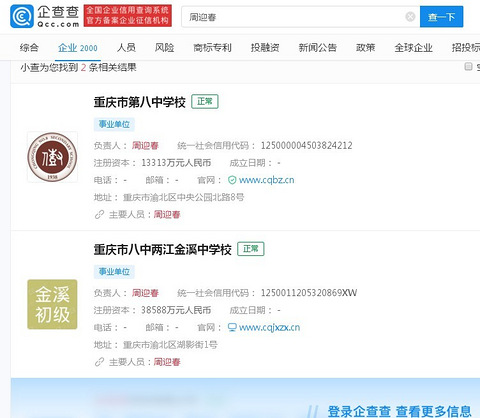
Task: Switch to the 企业 2000 tab
Action: (x=78, y=48)
